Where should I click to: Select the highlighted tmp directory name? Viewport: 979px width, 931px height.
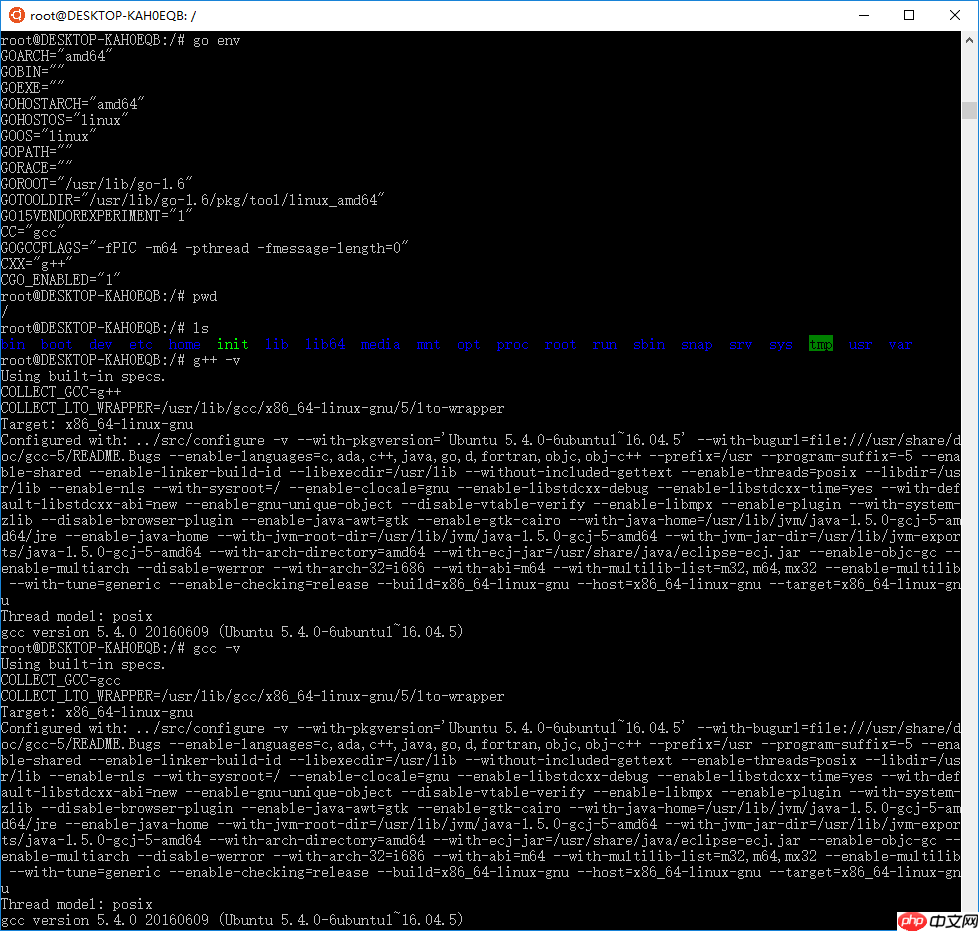point(820,344)
